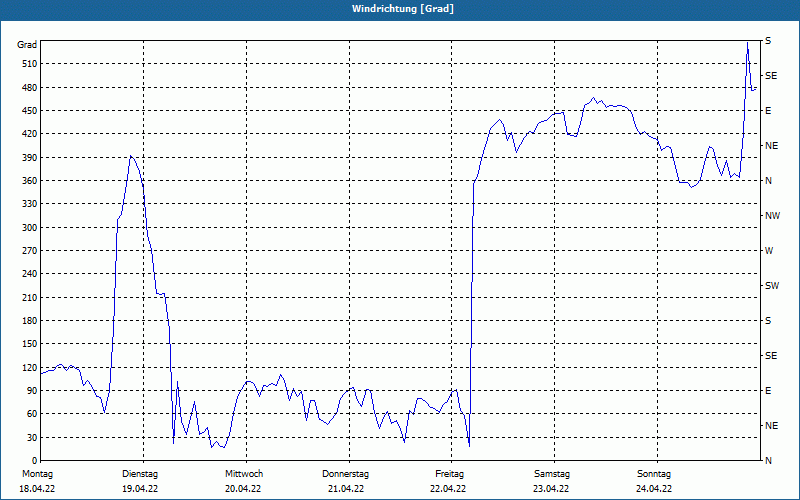Click the "Freitag" day label
This screenshot has height=500, width=800.
click(x=449, y=474)
